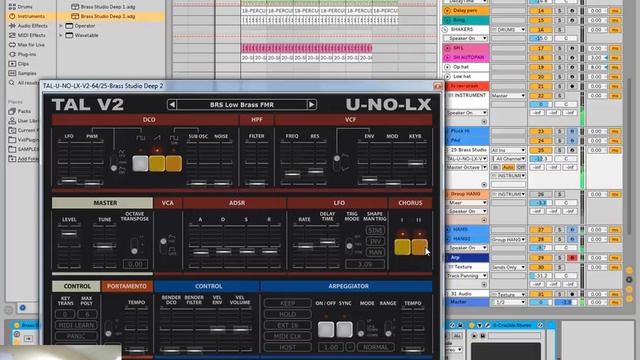Select the pink clip on SH L track
This screenshot has height=360, width=640.
[x=307, y=48]
